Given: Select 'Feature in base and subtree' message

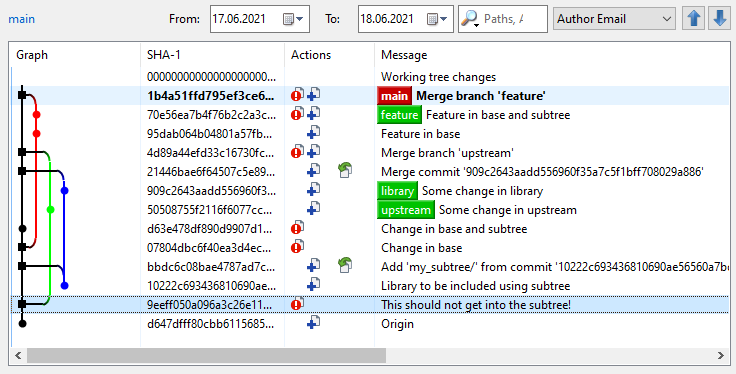Looking at the screenshot, I should pyautogui.click(x=498, y=115).
